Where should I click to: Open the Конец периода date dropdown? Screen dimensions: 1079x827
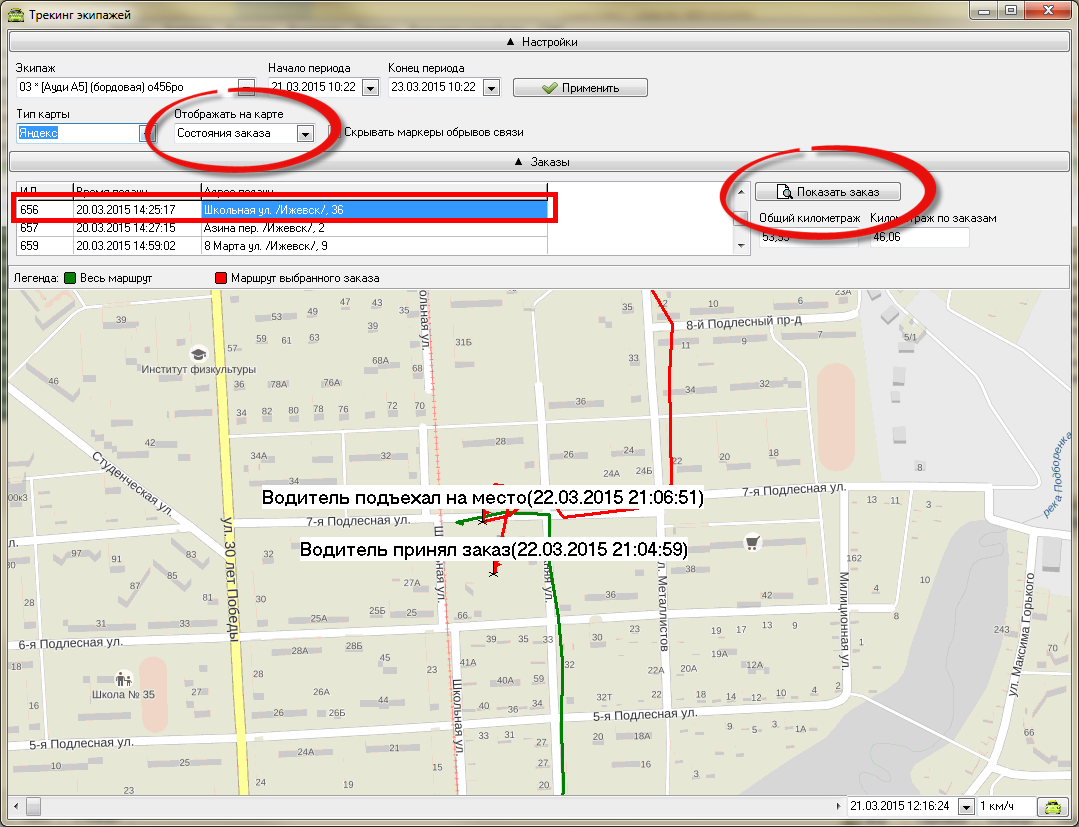(490, 88)
